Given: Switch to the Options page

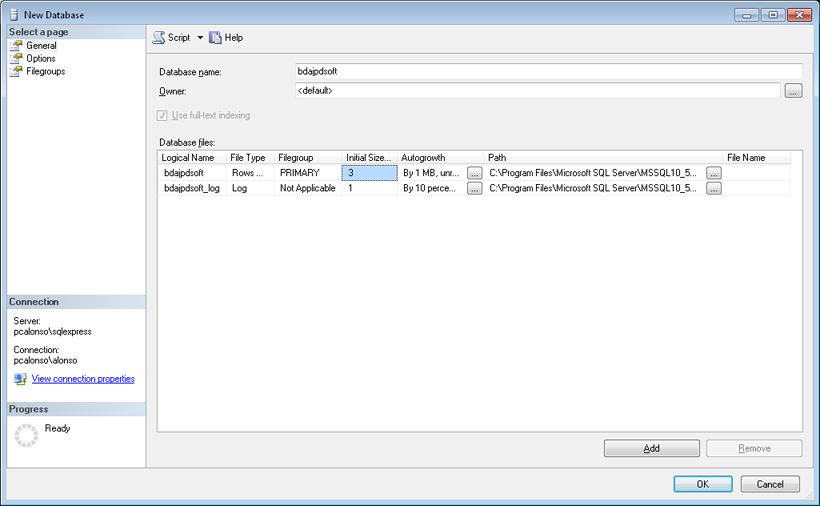Looking at the screenshot, I should (40, 59).
